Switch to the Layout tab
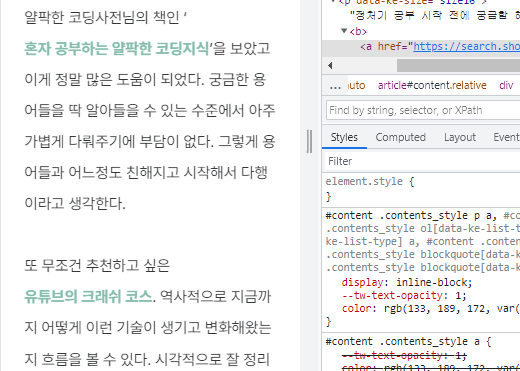The width and height of the screenshot is (520, 371). pyautogui.click(x=460, y=137)
